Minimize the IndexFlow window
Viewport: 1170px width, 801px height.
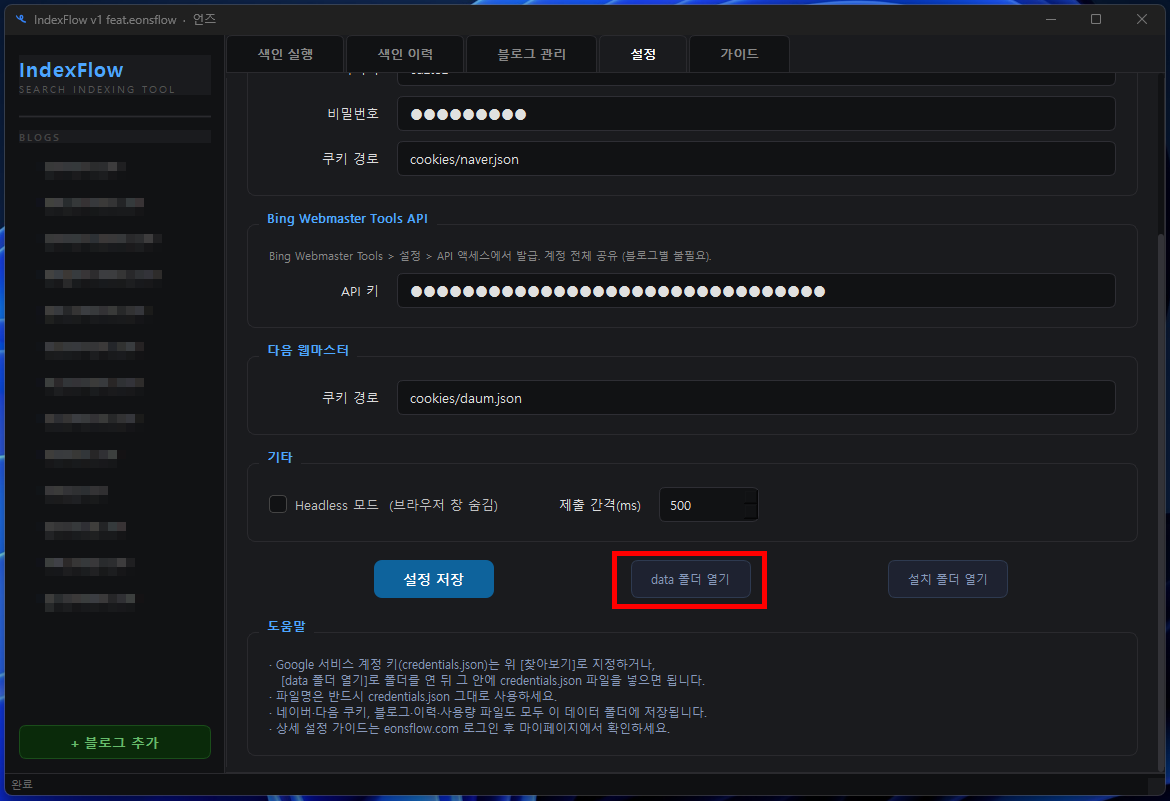[x=1051, y=19]
